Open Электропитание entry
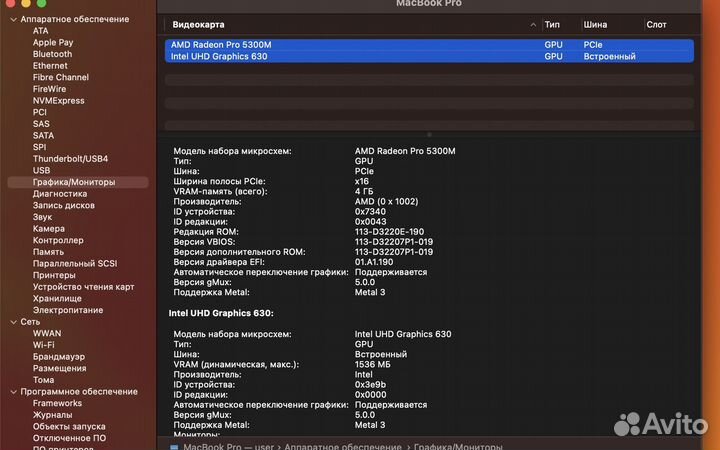Image resolution: width=720 pixels, height=450 pixels. (68, 310)
